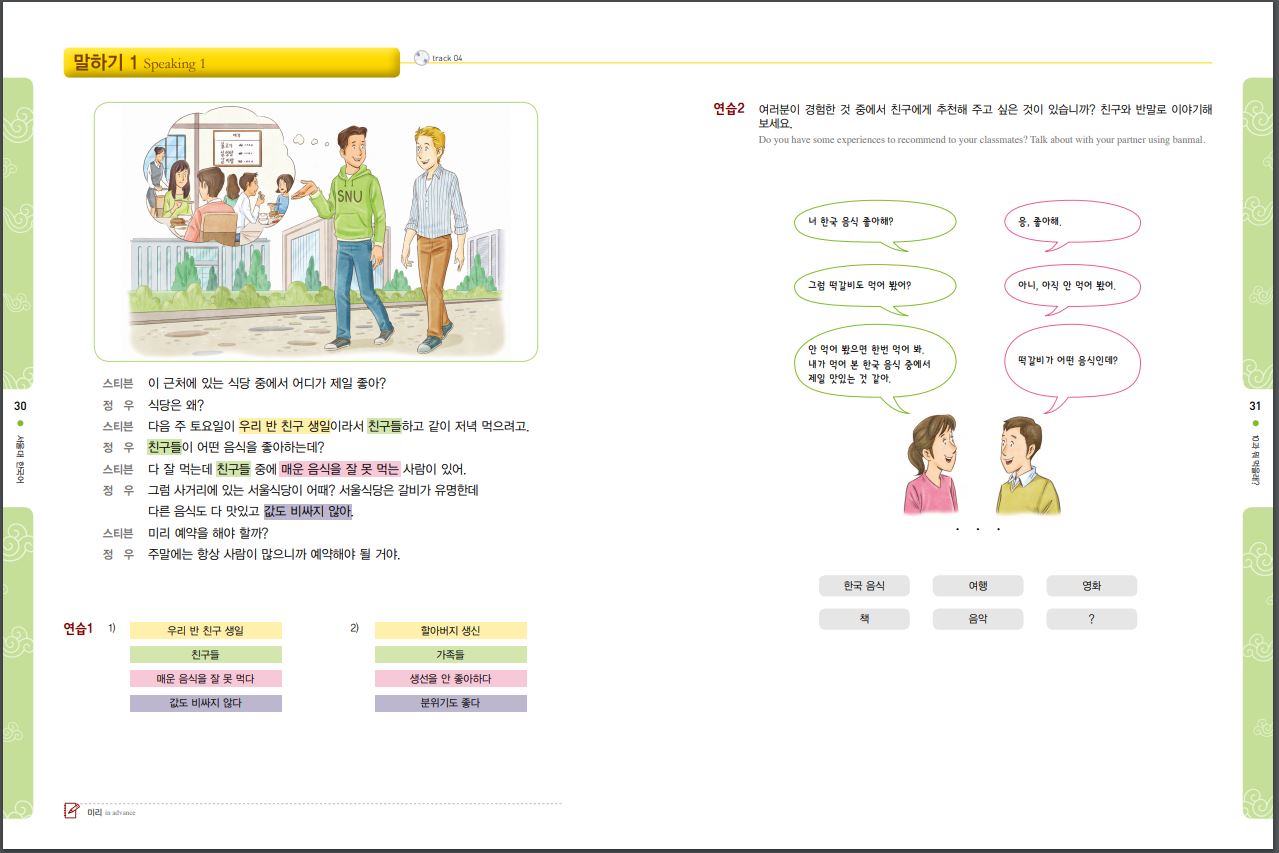Pick the 음악 topic button
The image size is (1279, 853).
[977, 619]
